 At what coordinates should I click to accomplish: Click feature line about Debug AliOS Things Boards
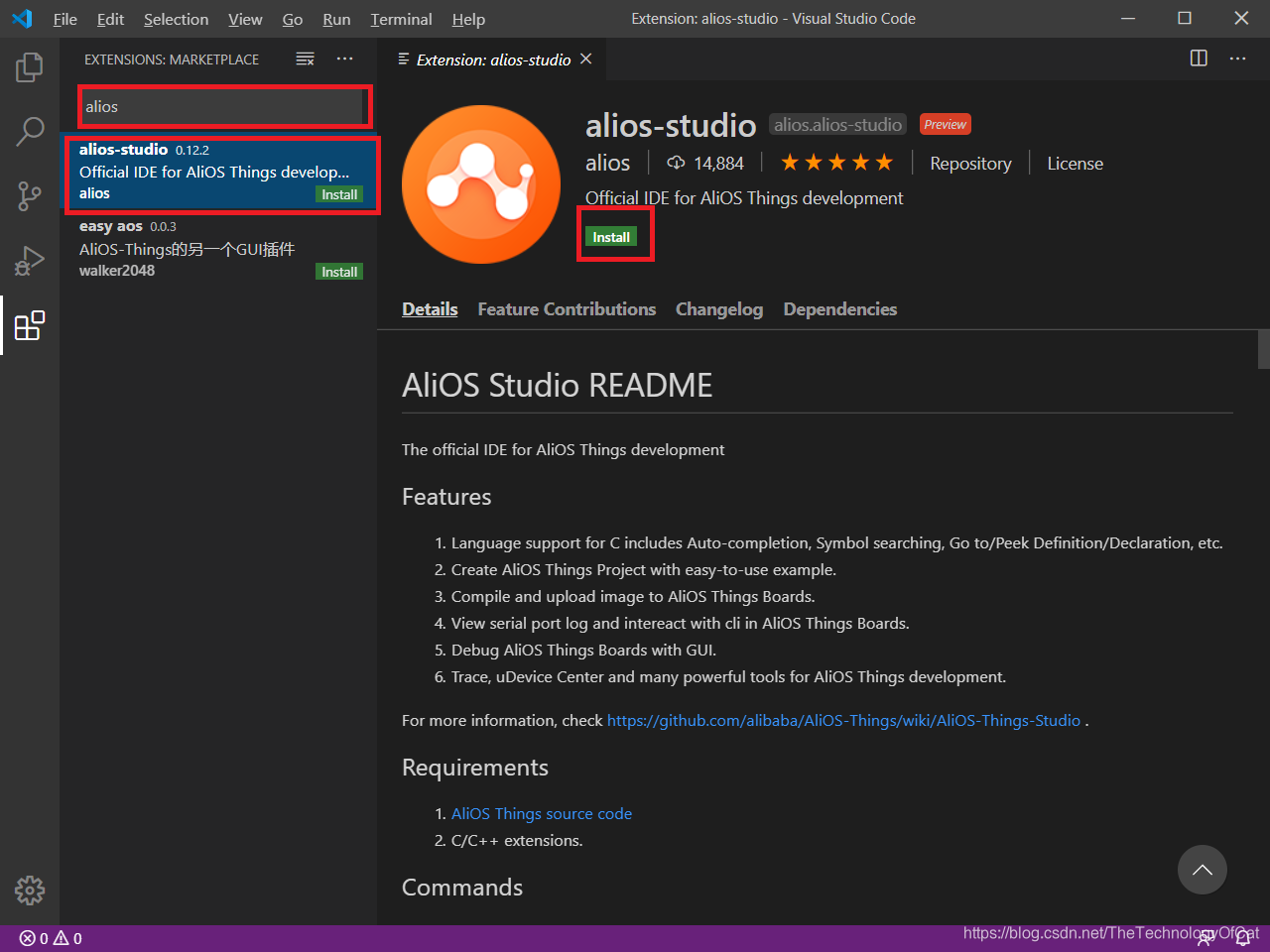click(x=583, y=650)
